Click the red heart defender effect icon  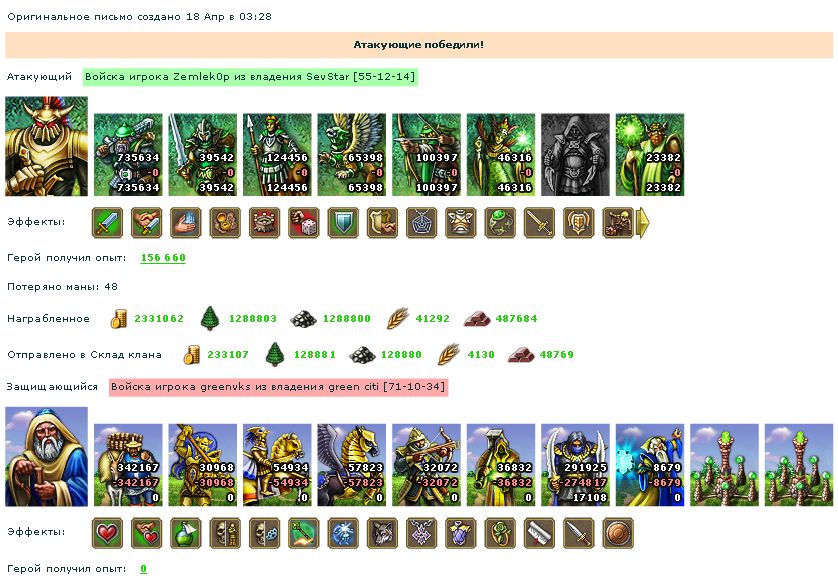107,533
